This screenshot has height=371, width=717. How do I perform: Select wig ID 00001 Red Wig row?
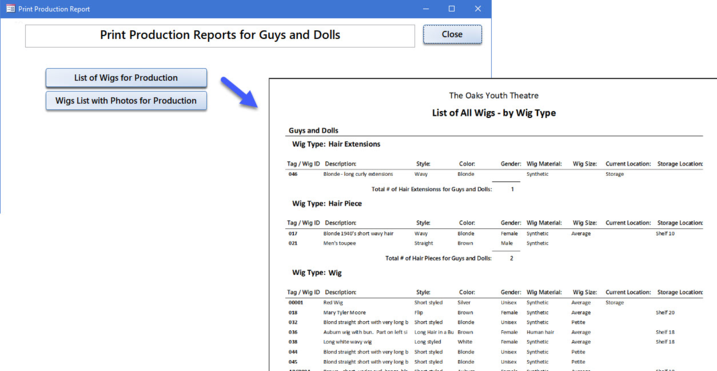click(x=495, y=302)
